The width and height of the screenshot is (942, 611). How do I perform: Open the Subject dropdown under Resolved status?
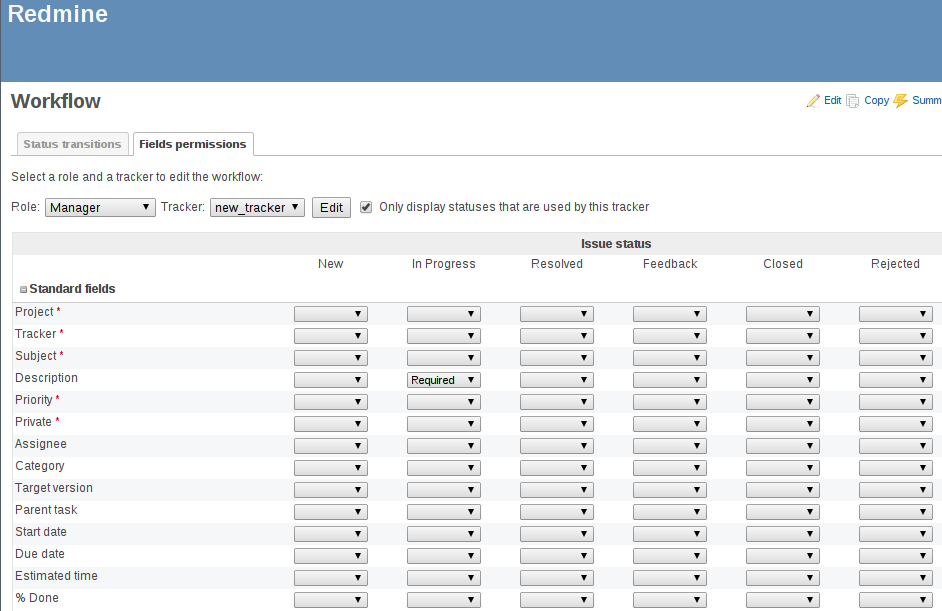click(556, 357)
